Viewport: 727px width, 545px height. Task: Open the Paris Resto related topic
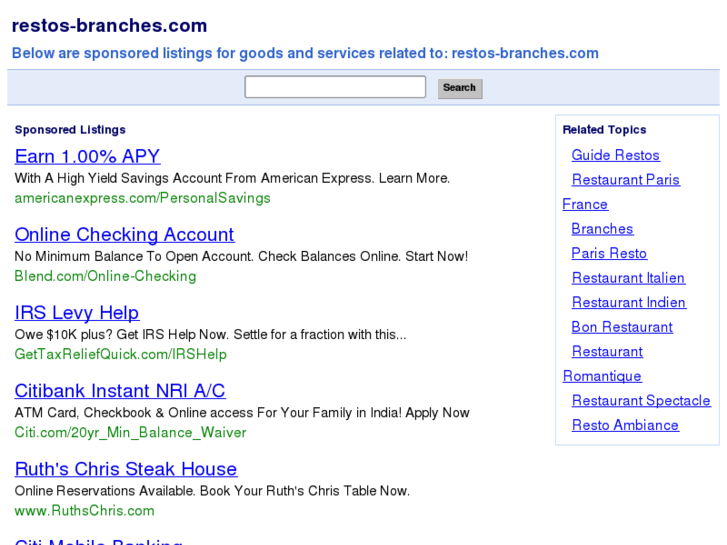point(609,253)
